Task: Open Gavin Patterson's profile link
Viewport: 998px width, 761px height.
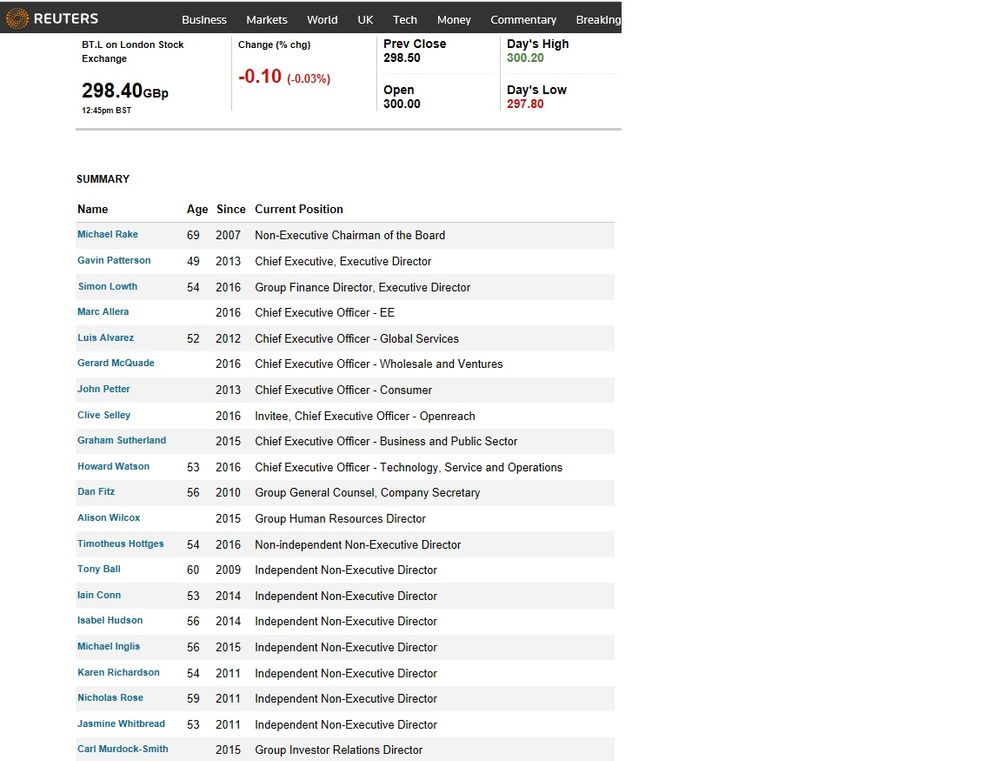Action: 114,261
